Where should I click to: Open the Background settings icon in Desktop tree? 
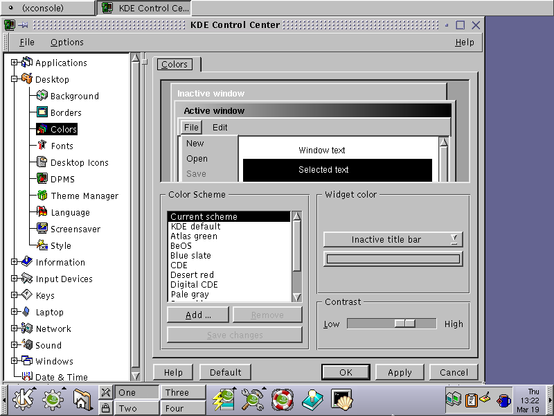(x=42, y=95)
